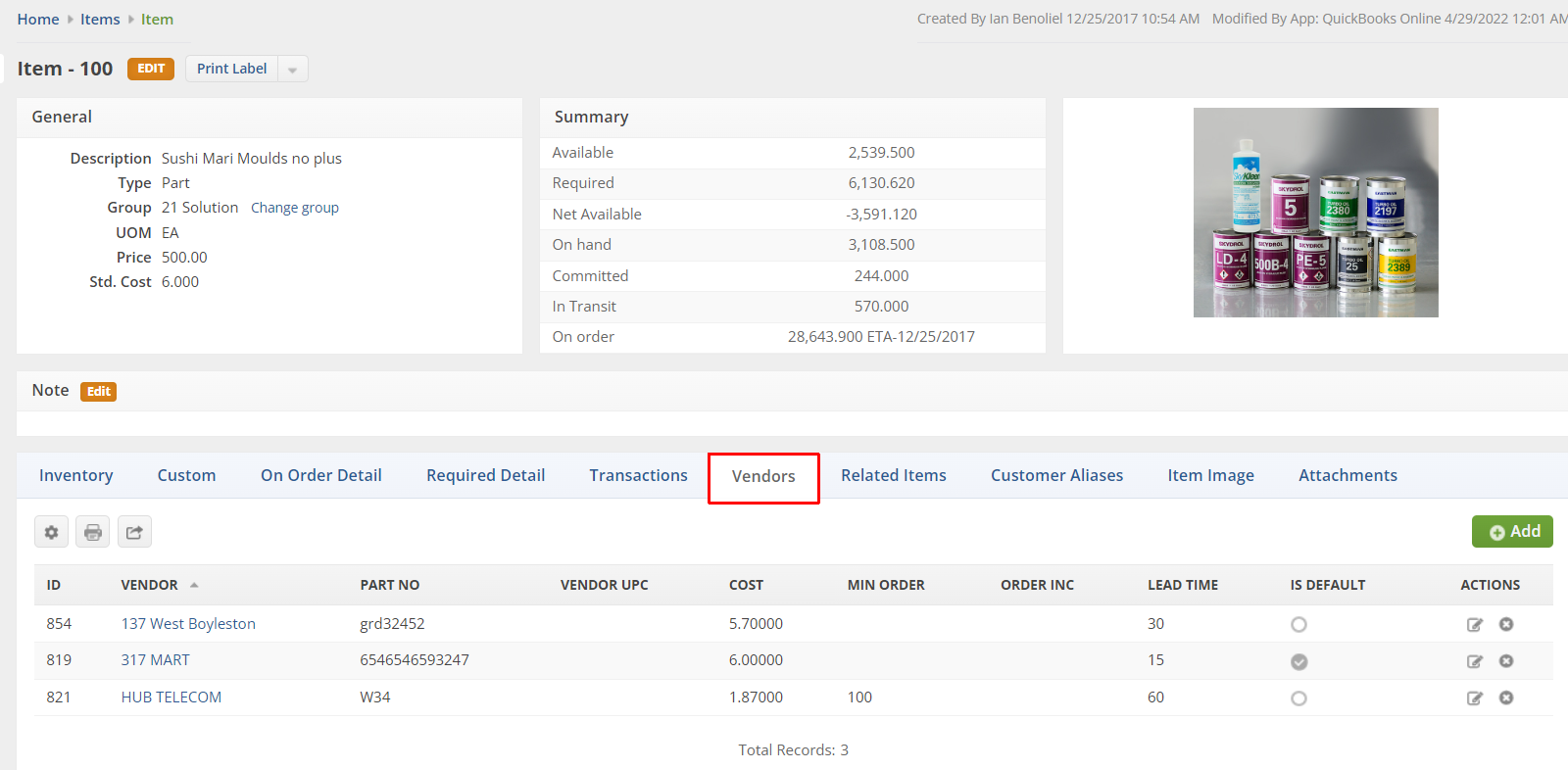
Task: Click the export/share icon in toolbar
Action: (134, 532)
